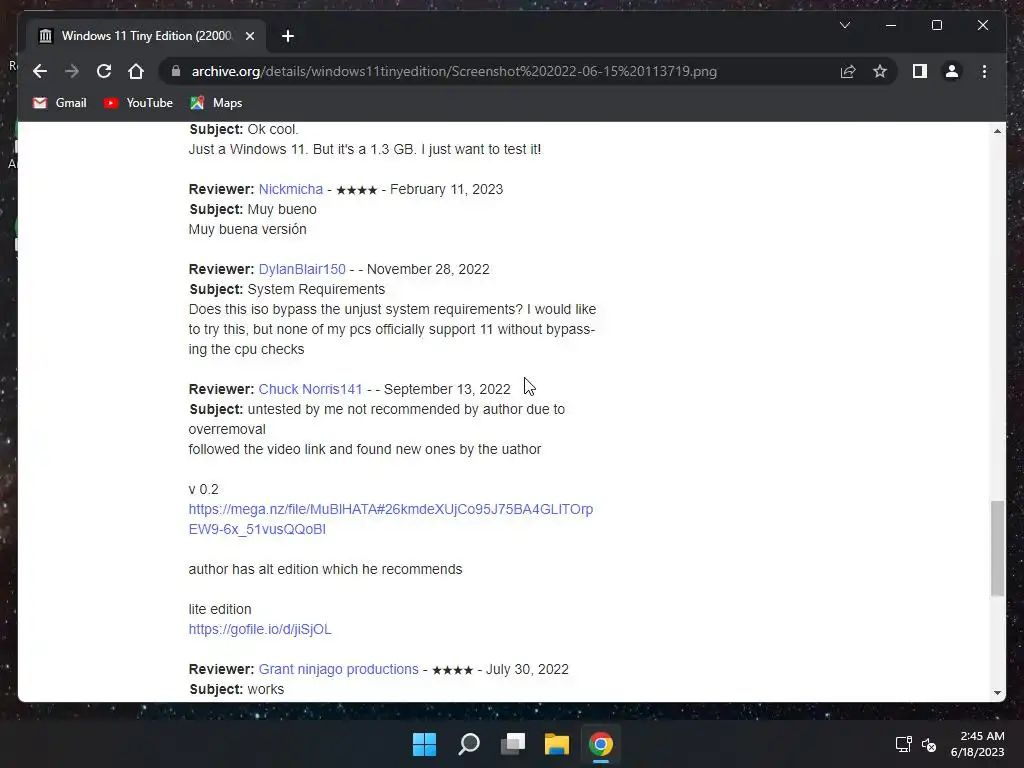The width and height of the screenshot is (1024, 768).
Task: Open Gmail bookmark
Action: click(59, 103)
